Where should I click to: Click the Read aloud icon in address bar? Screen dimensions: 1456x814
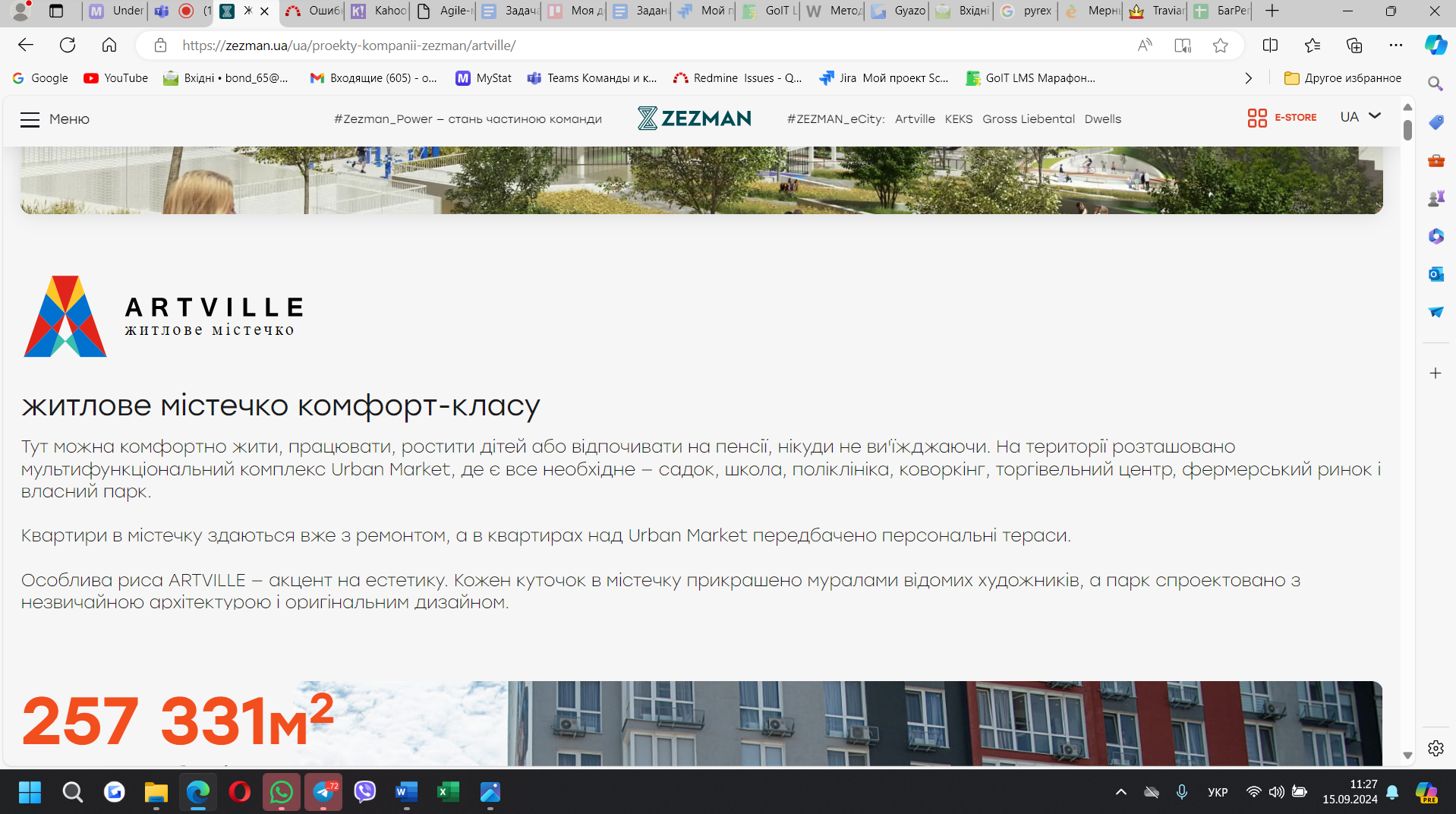click(x=1144, y=46)
